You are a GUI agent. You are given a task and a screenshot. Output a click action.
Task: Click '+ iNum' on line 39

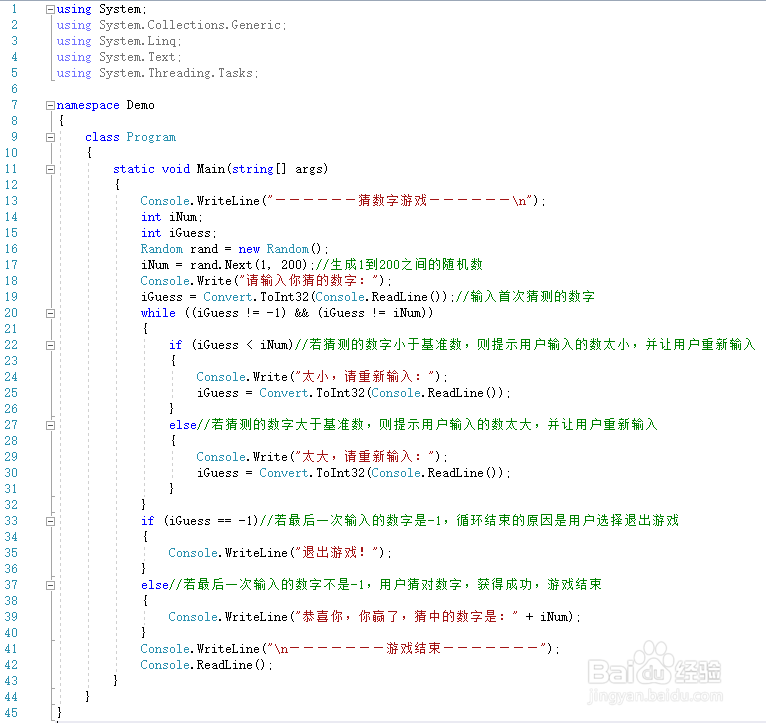click(x=547, y=617)
